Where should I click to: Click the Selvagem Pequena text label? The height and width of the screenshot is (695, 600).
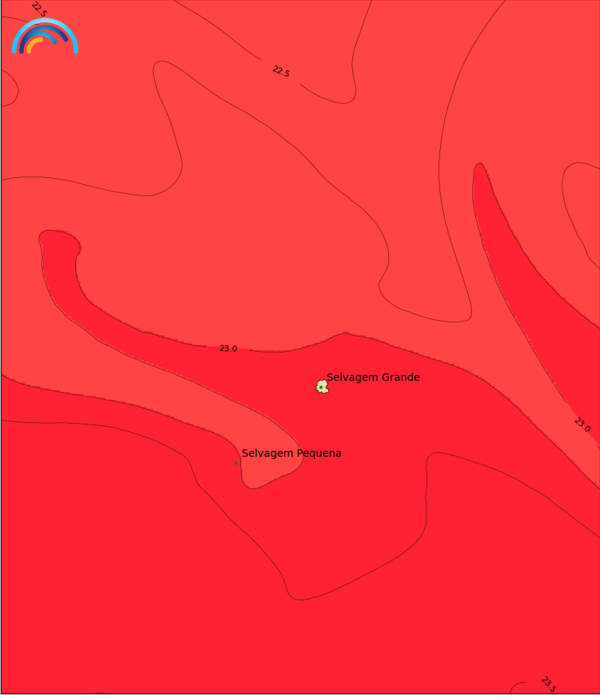292,453
